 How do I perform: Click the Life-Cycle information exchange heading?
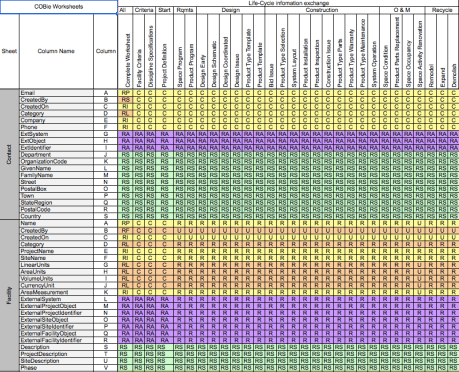[288, 3]
